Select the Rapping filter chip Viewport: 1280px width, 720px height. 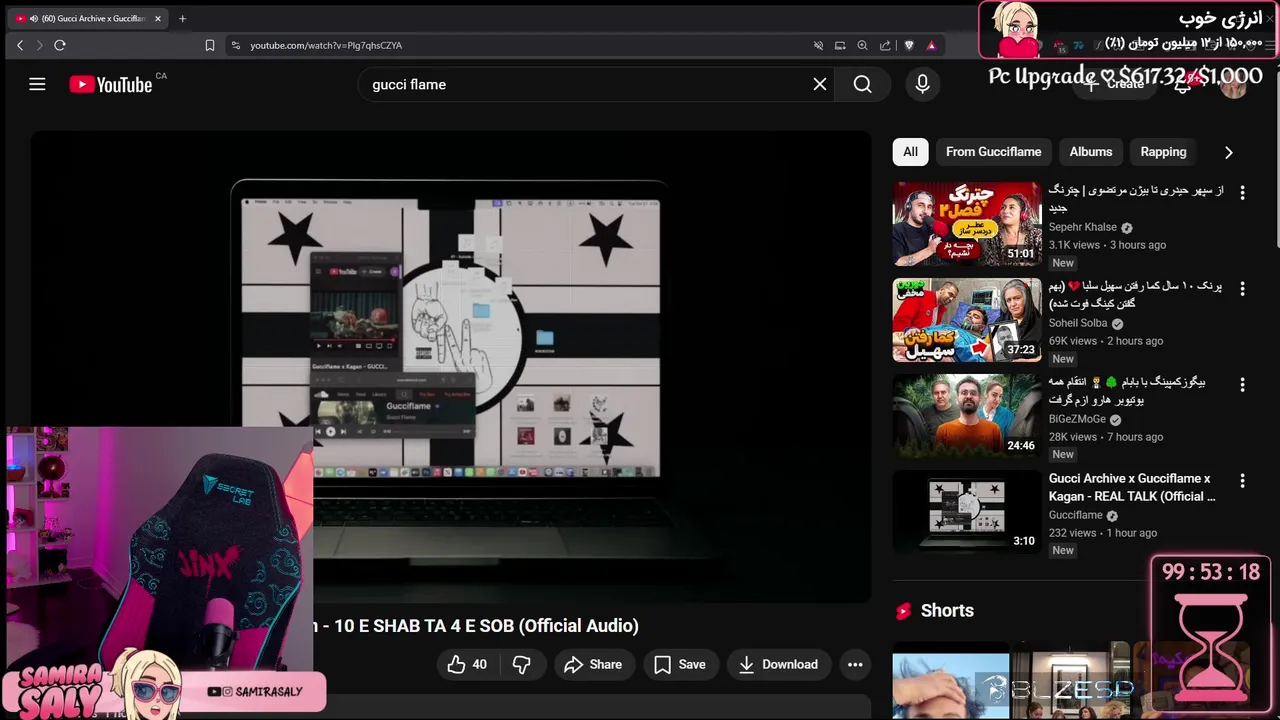[x=1163, y=152]
